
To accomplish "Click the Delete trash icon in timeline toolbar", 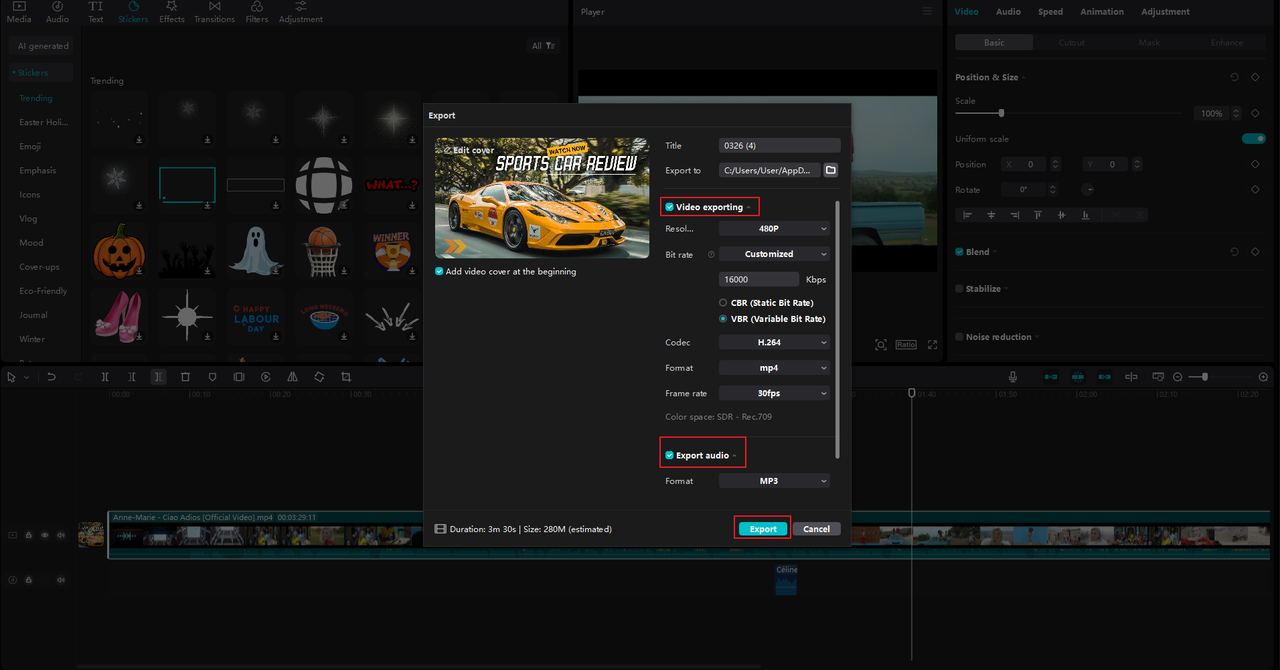I will coord(185,377).
